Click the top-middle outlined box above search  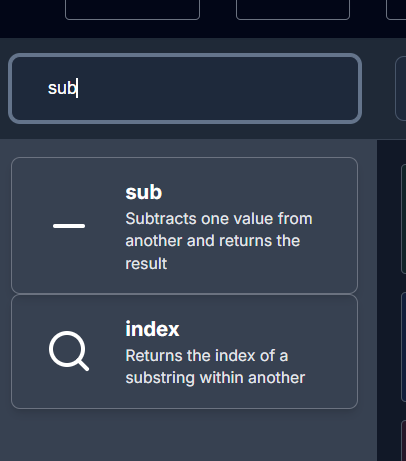pos(293,9)
